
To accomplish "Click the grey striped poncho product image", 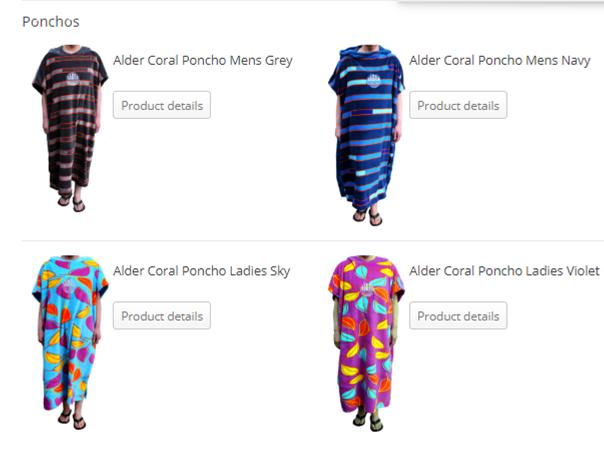I will [70, 129].
